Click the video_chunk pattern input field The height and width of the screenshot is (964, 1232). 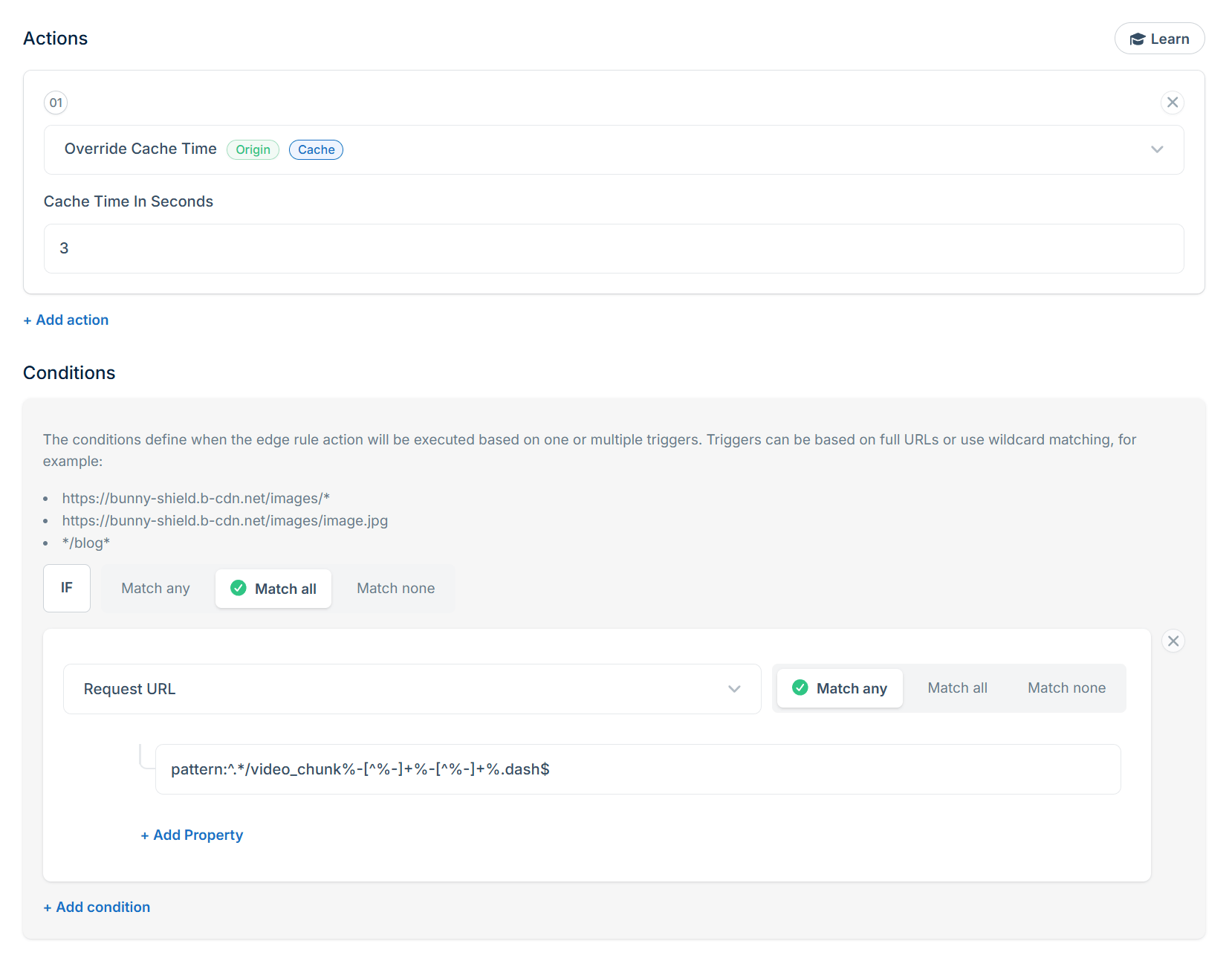(638, 769)
